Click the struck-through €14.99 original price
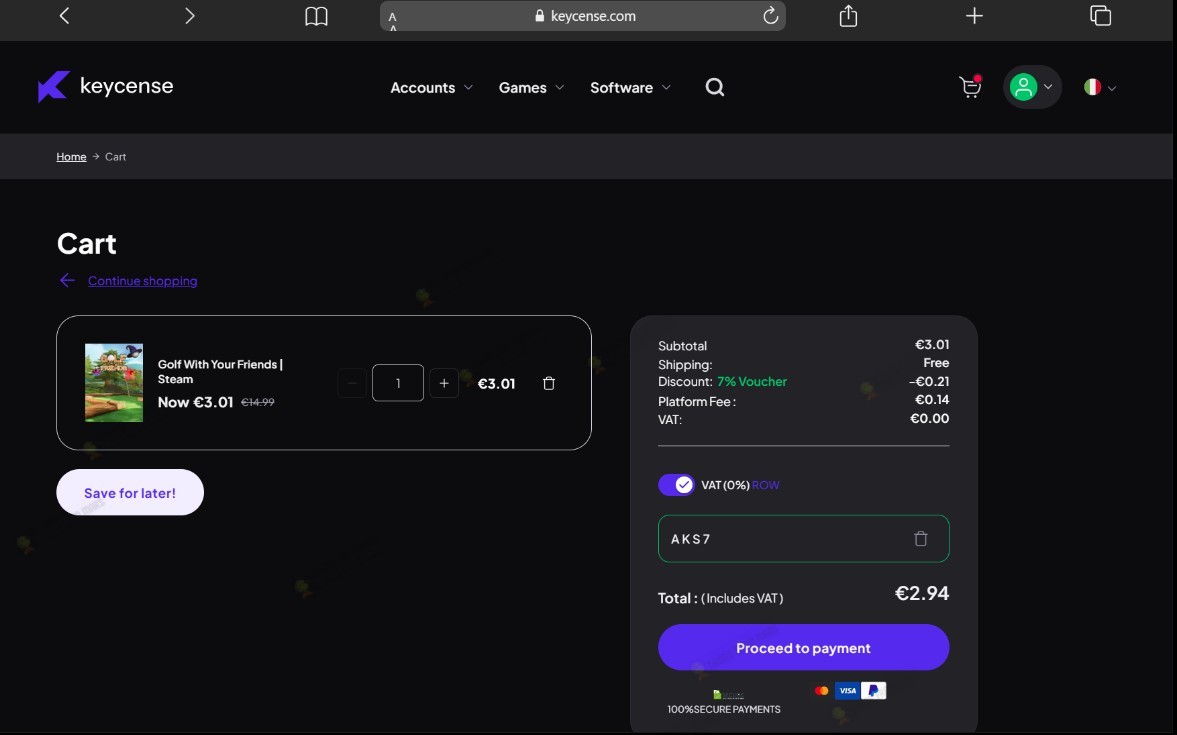 click(x=257, y=402)
